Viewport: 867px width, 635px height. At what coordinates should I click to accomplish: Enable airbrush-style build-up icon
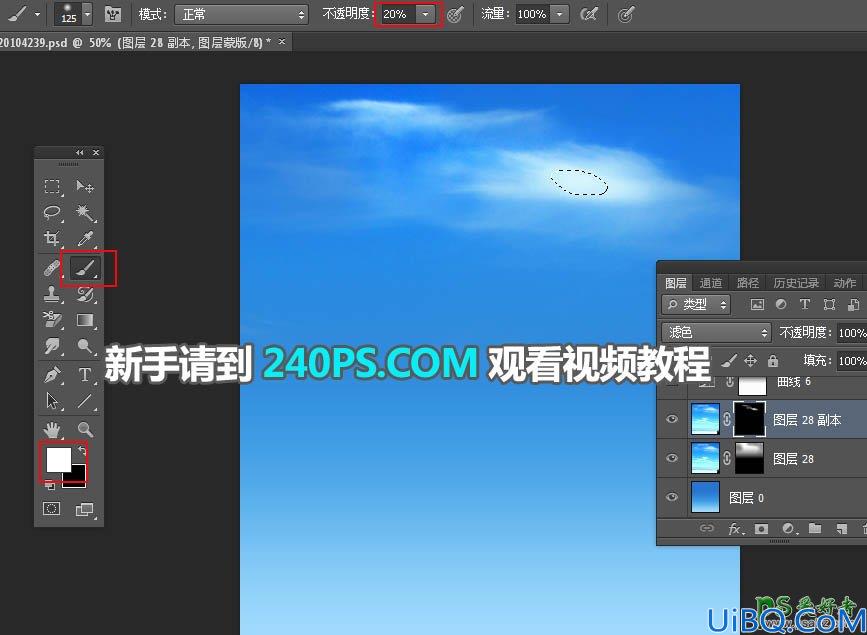589,15
